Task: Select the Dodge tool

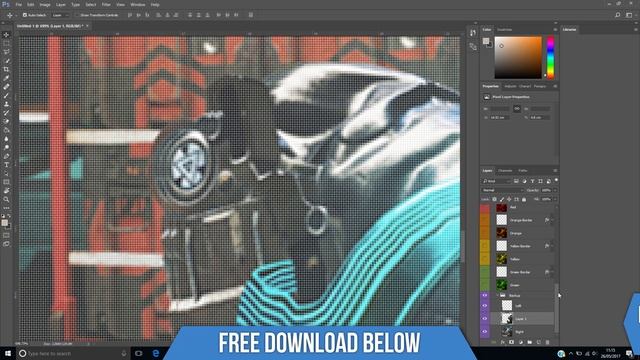Action: (6, 147)
